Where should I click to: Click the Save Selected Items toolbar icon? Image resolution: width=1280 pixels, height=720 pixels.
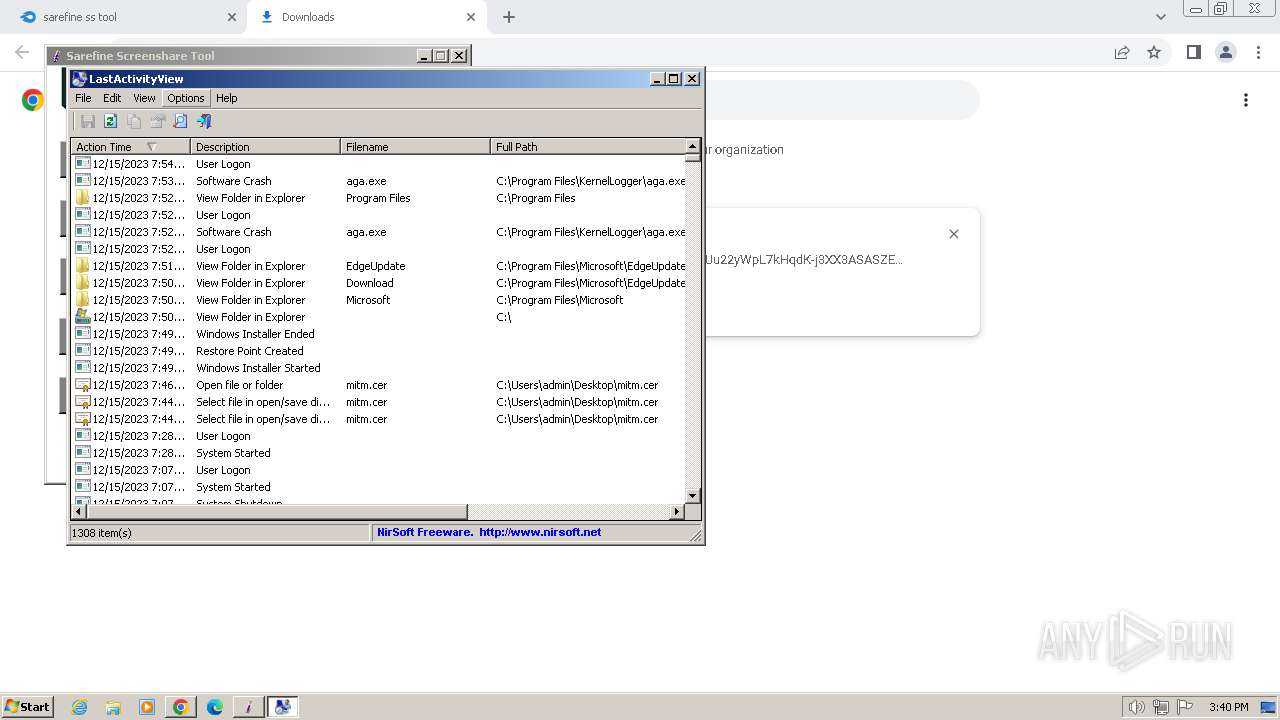tap(87, 121)
